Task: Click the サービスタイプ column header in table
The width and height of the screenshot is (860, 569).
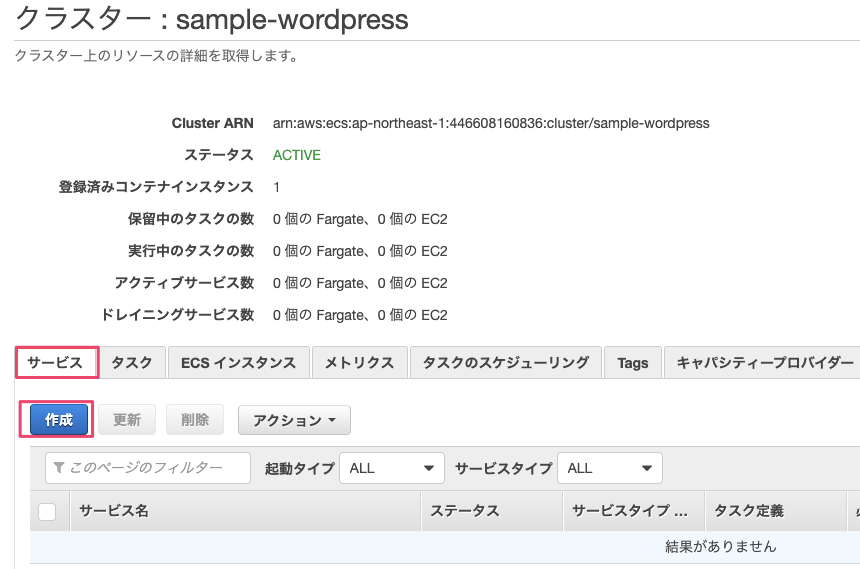Action: [x=629, y=511]
